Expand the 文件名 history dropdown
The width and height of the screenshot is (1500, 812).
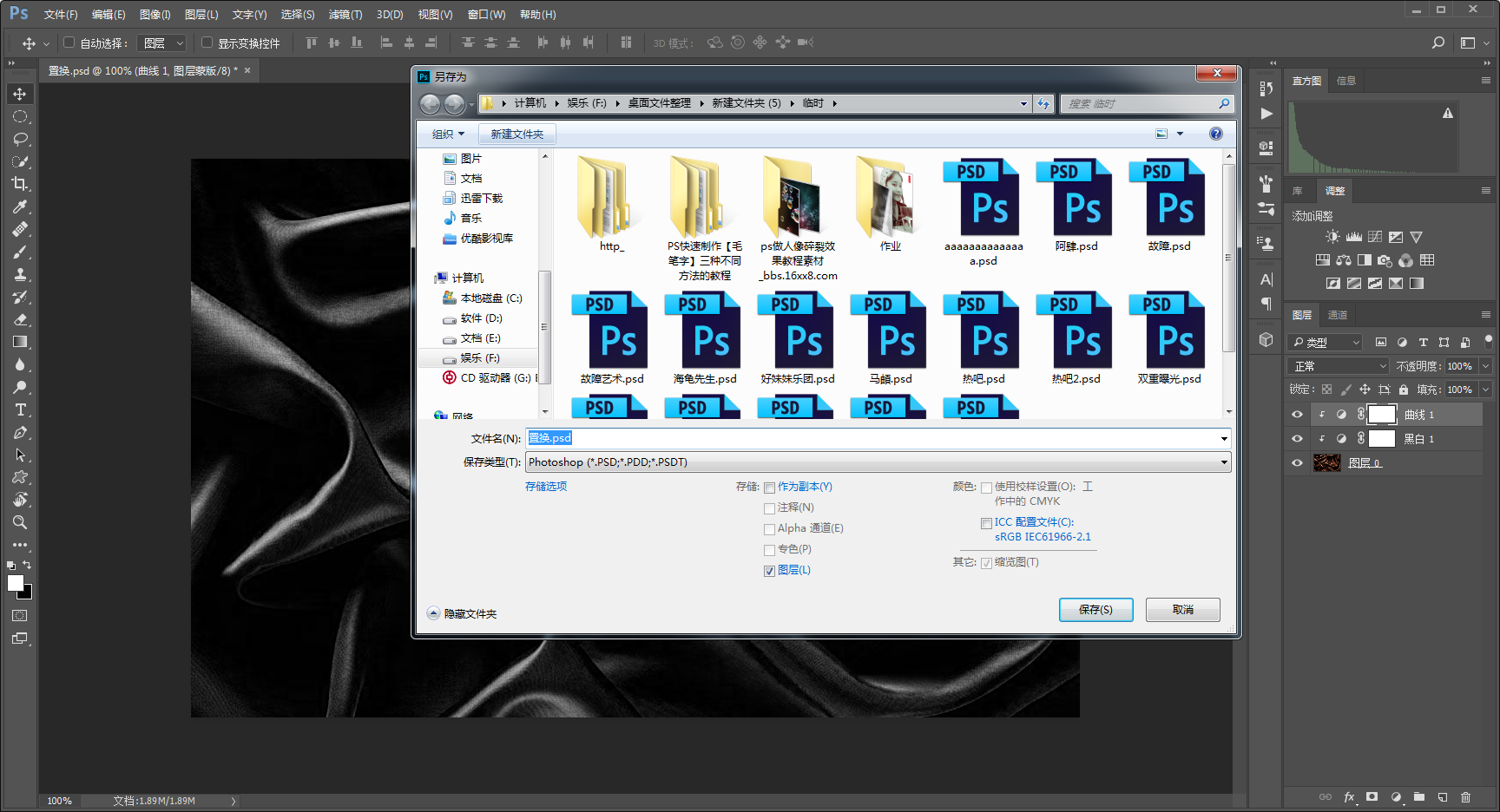click(x=1224, y=439)
